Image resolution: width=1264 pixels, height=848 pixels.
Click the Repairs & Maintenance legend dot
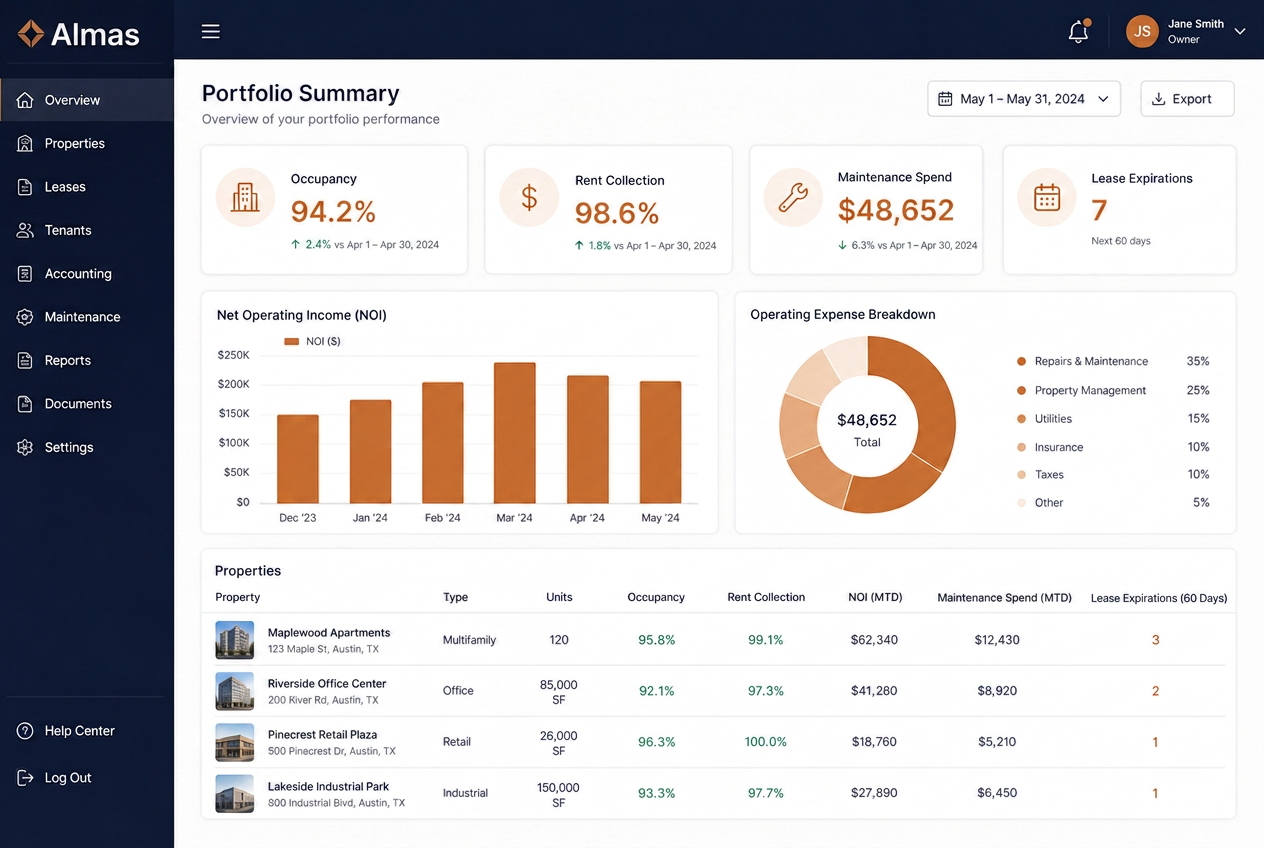[x=1021, y=362]
